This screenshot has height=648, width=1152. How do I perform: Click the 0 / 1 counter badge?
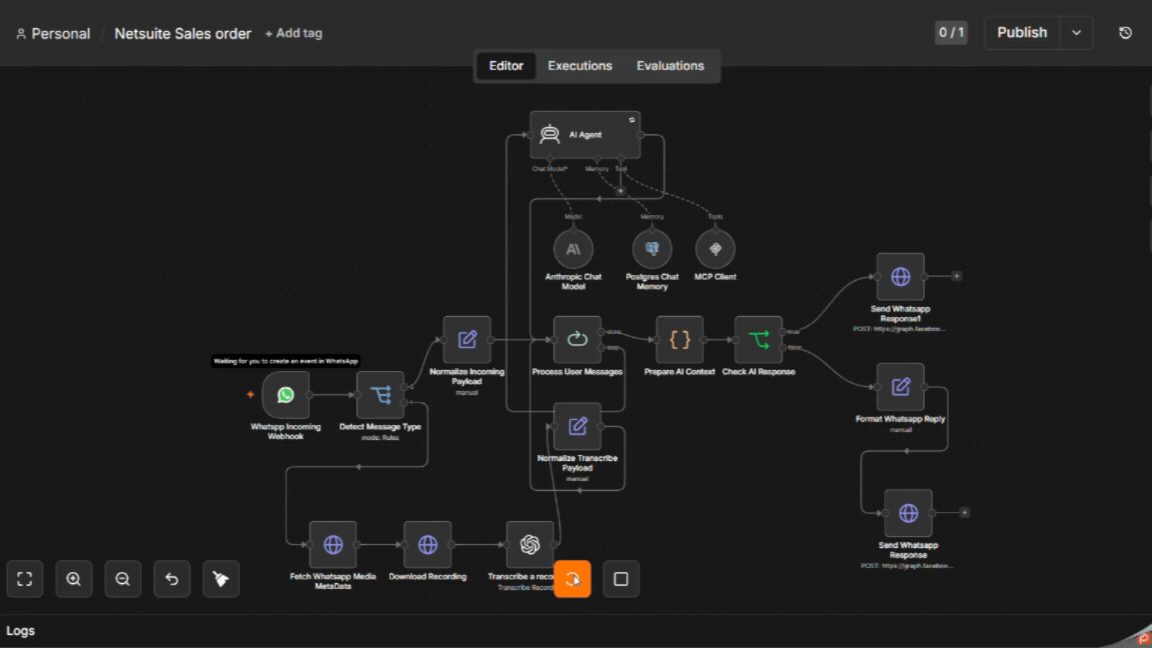tap(951, 32)
